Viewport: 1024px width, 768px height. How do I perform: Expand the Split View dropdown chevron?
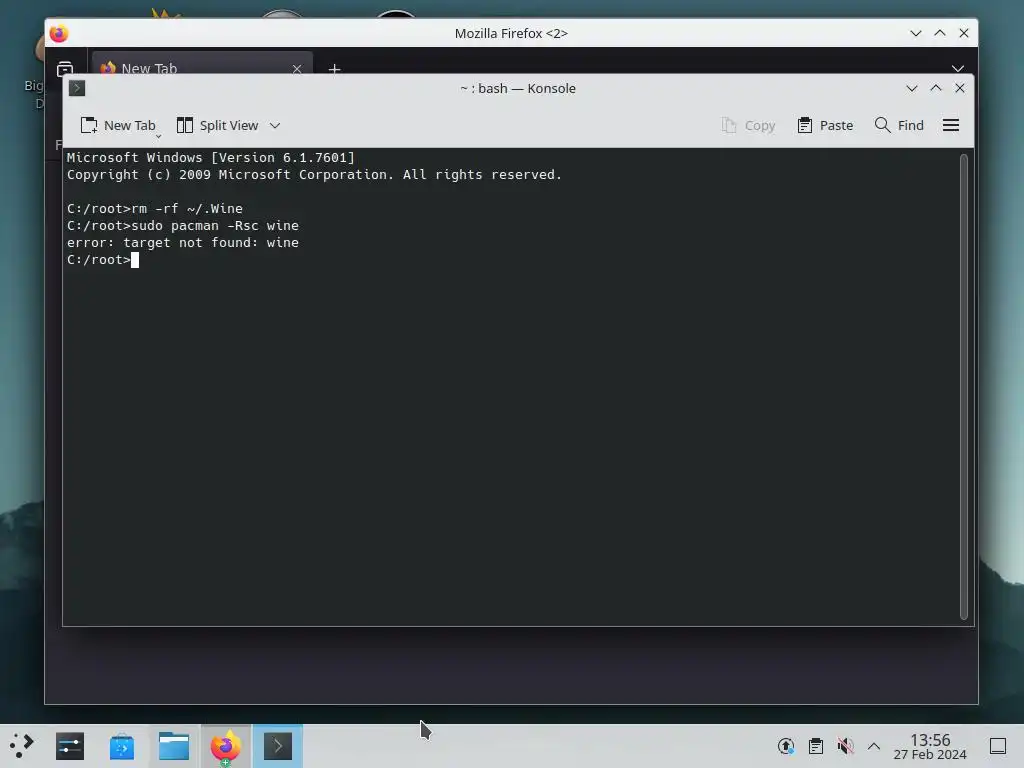point(275,125)
